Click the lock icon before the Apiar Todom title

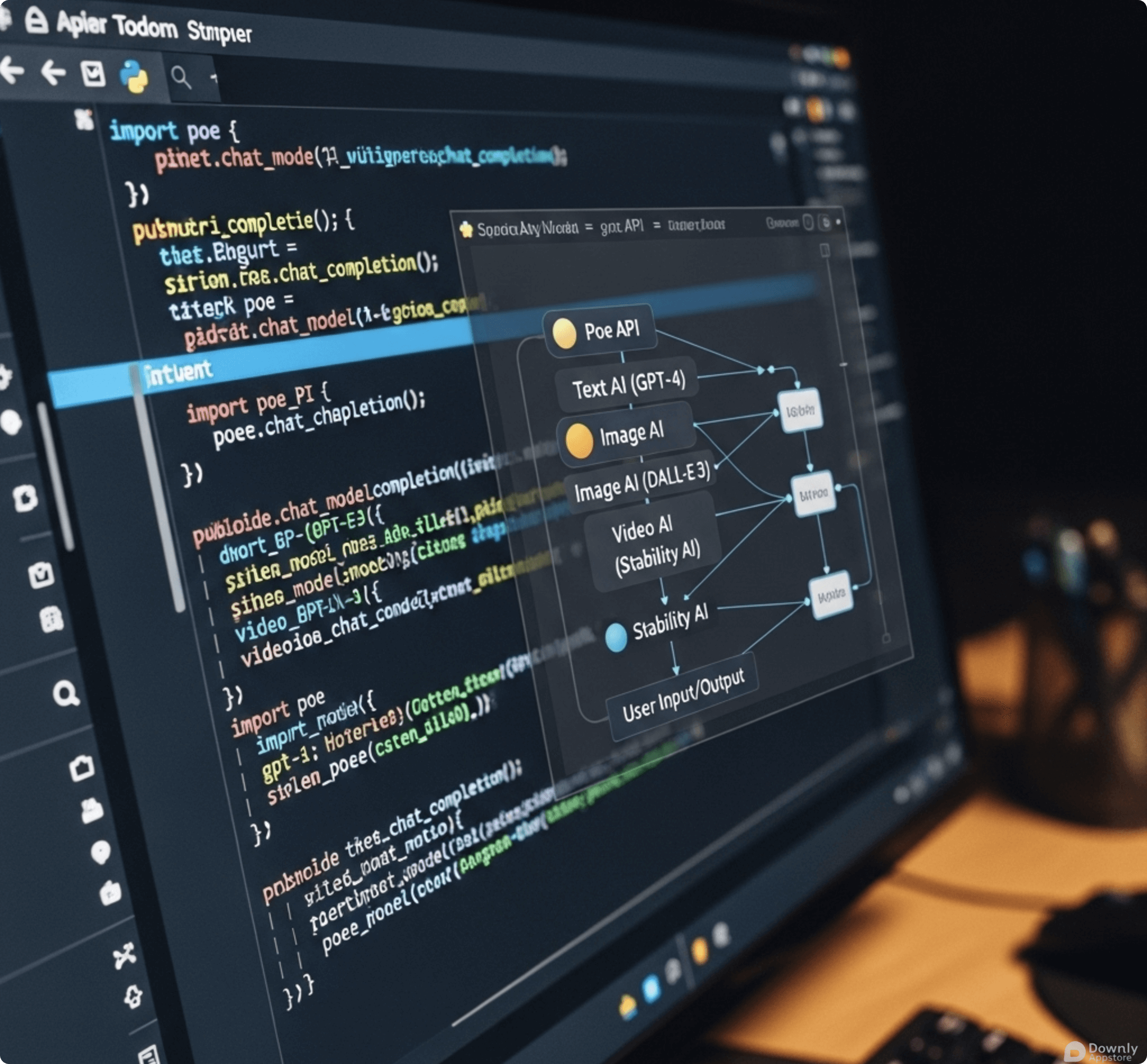[x=37, y=21]
